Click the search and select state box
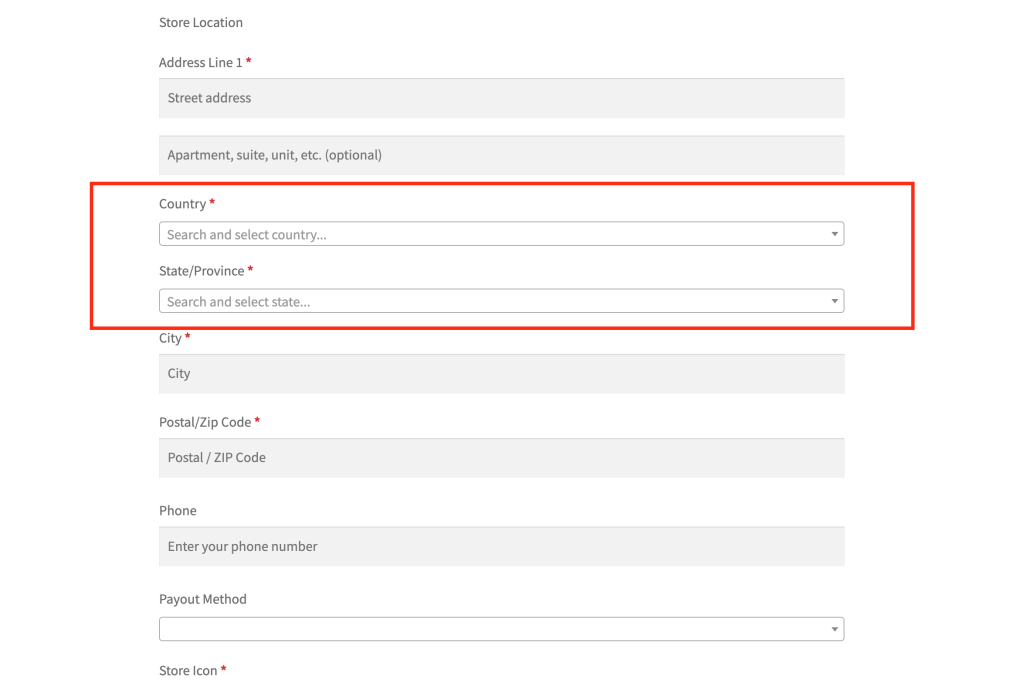Image resolution: width=1024 pixels, height=680 pixels. (x=450, y=301)
